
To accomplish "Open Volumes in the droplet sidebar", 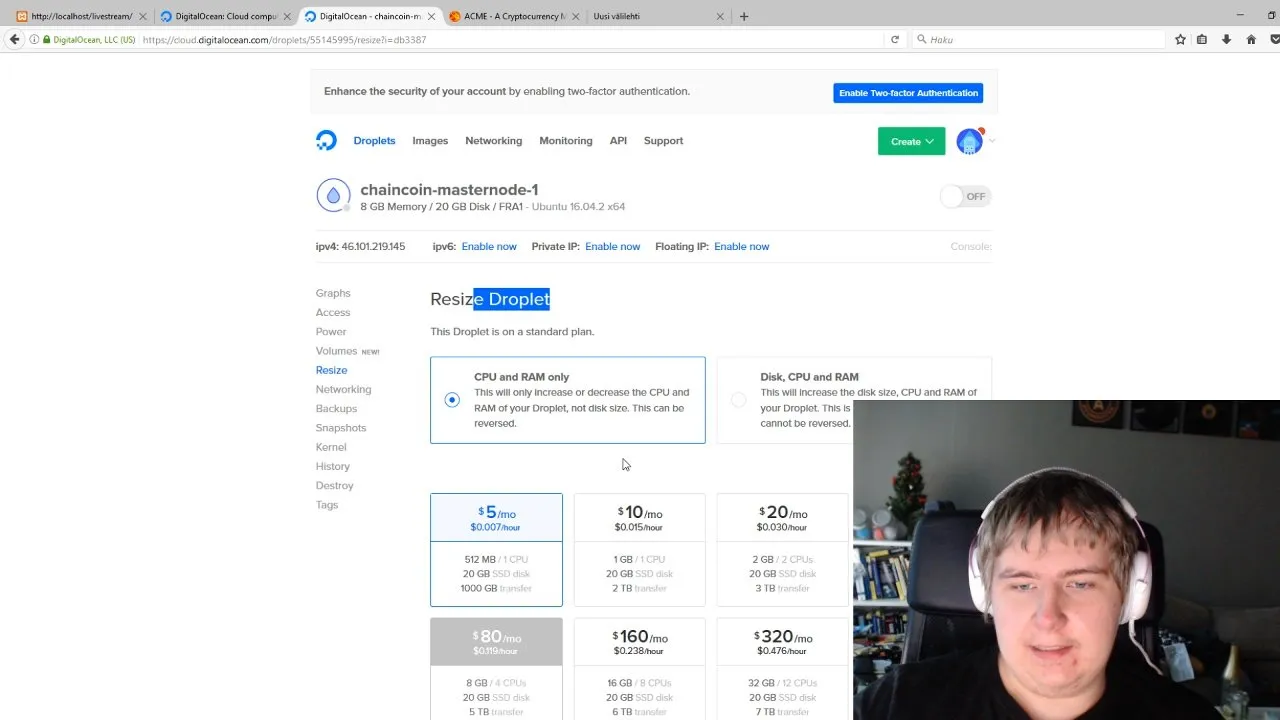I will pyautogui.click(x=336, y=351).
